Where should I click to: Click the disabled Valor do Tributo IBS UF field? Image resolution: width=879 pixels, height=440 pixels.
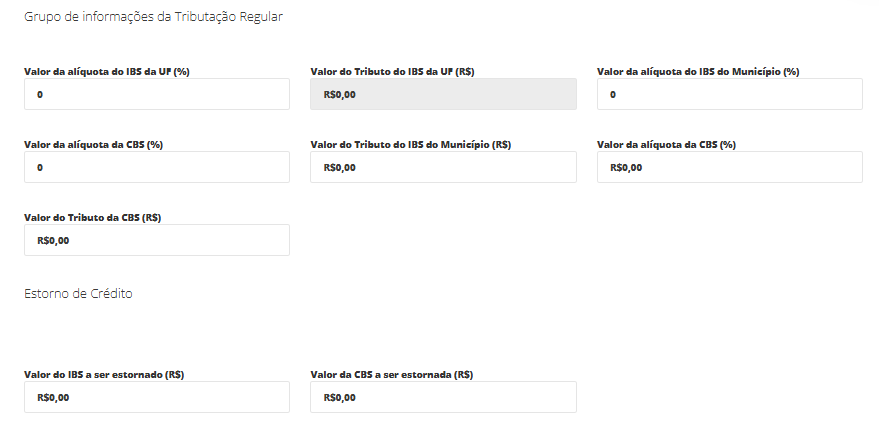coord(443,95)
